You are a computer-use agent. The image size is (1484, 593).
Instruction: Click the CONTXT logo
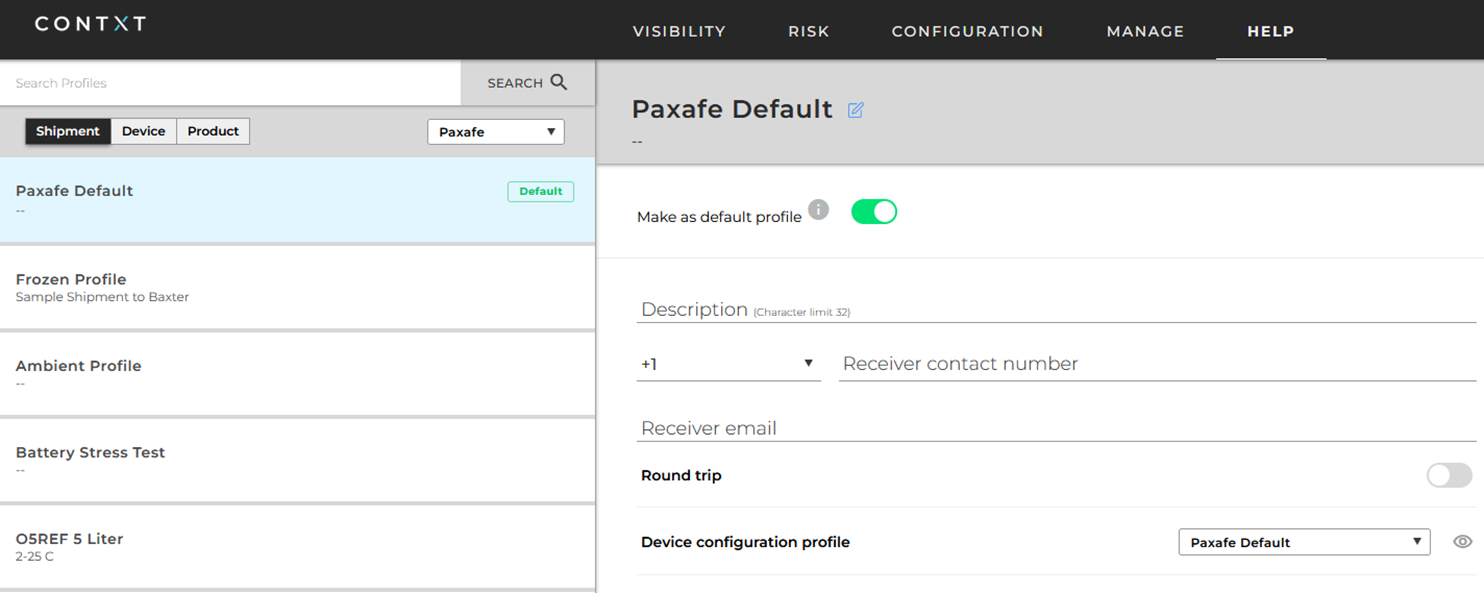[90, 23]
